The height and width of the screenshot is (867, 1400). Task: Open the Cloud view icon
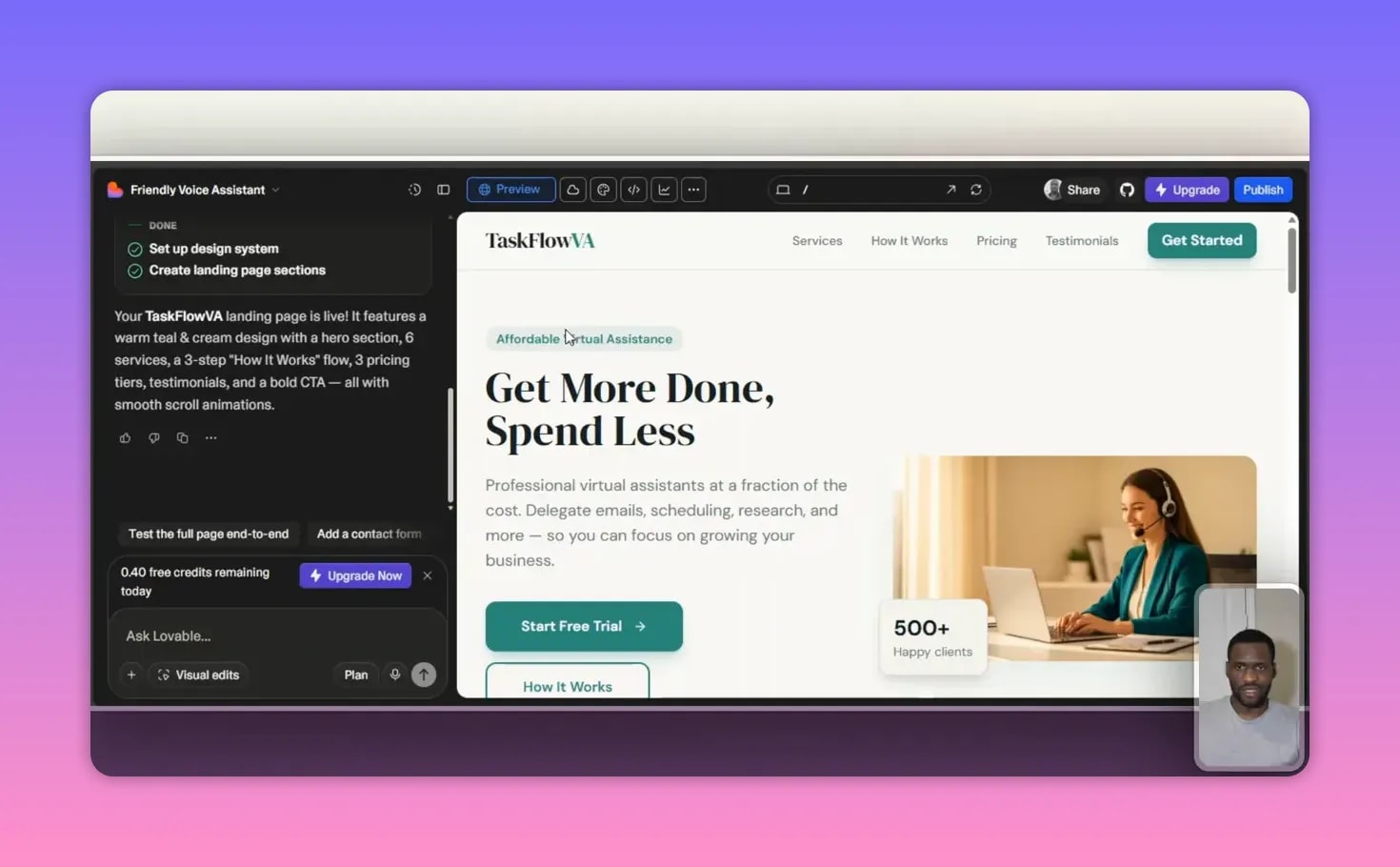(x=572, y=190)
